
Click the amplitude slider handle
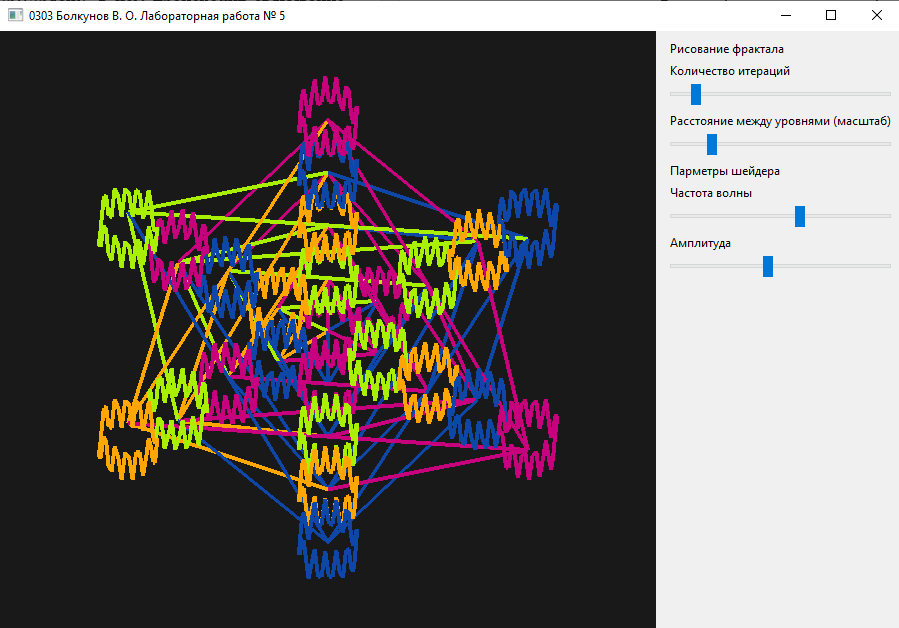[768, 266]
